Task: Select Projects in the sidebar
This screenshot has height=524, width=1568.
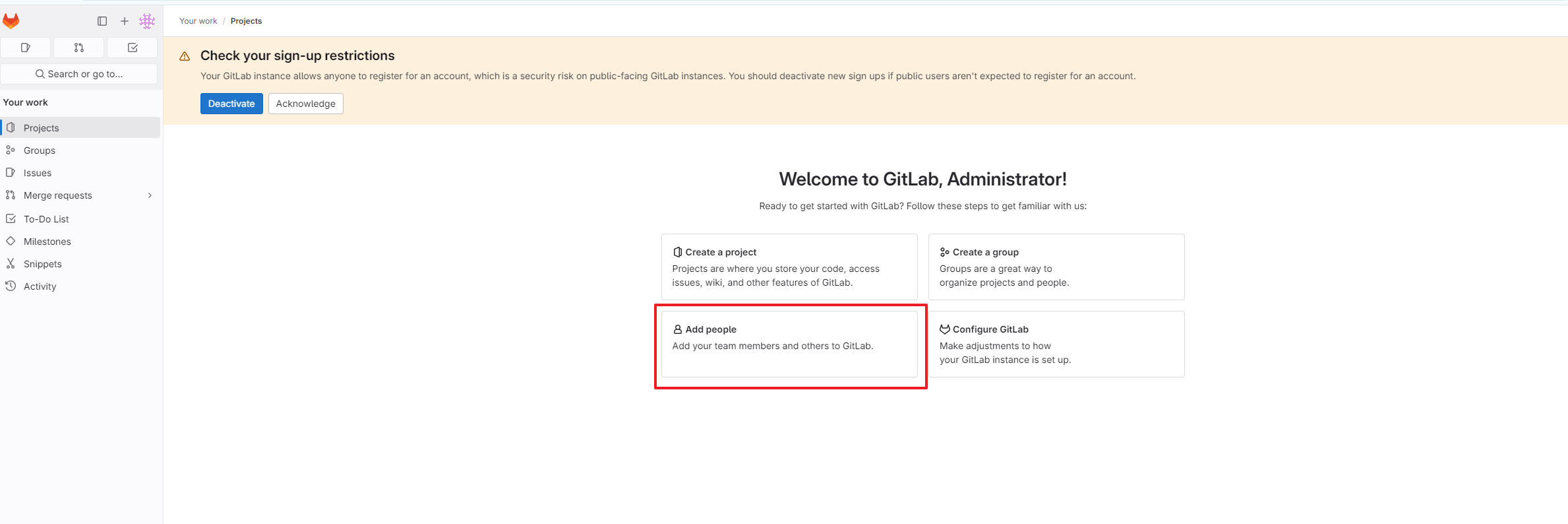Action: [x=80, y=128]
